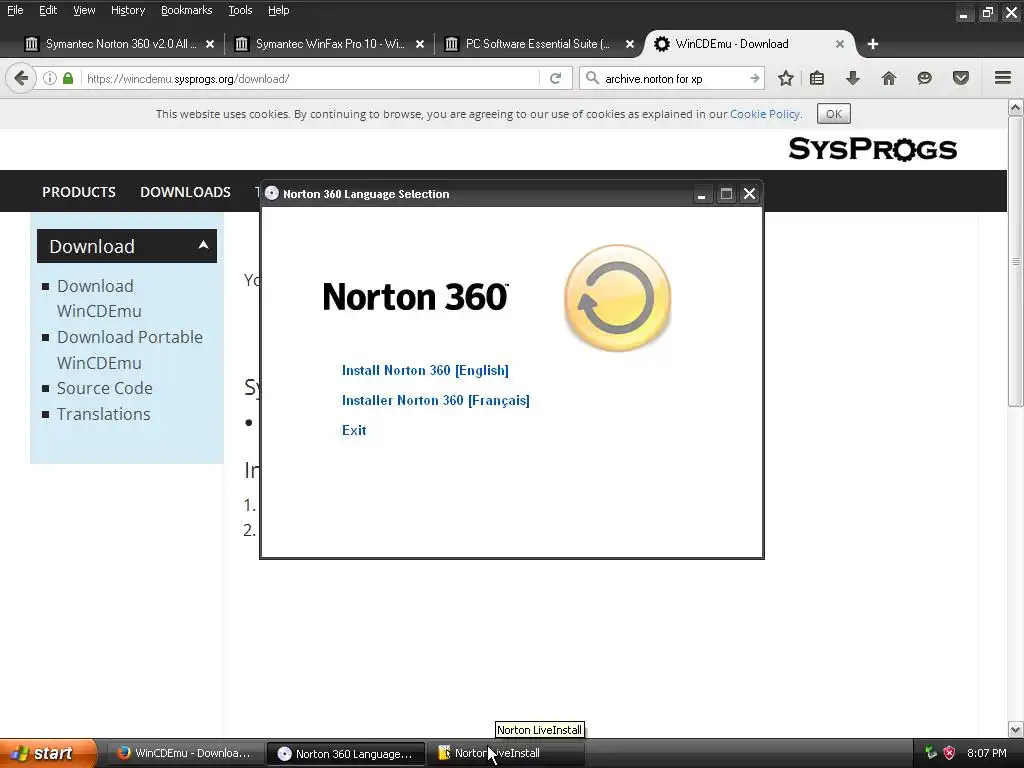The image size is (1024, 768).
Task: Click Install Norton 360 [English] link
Action: [x=425, y=370]
